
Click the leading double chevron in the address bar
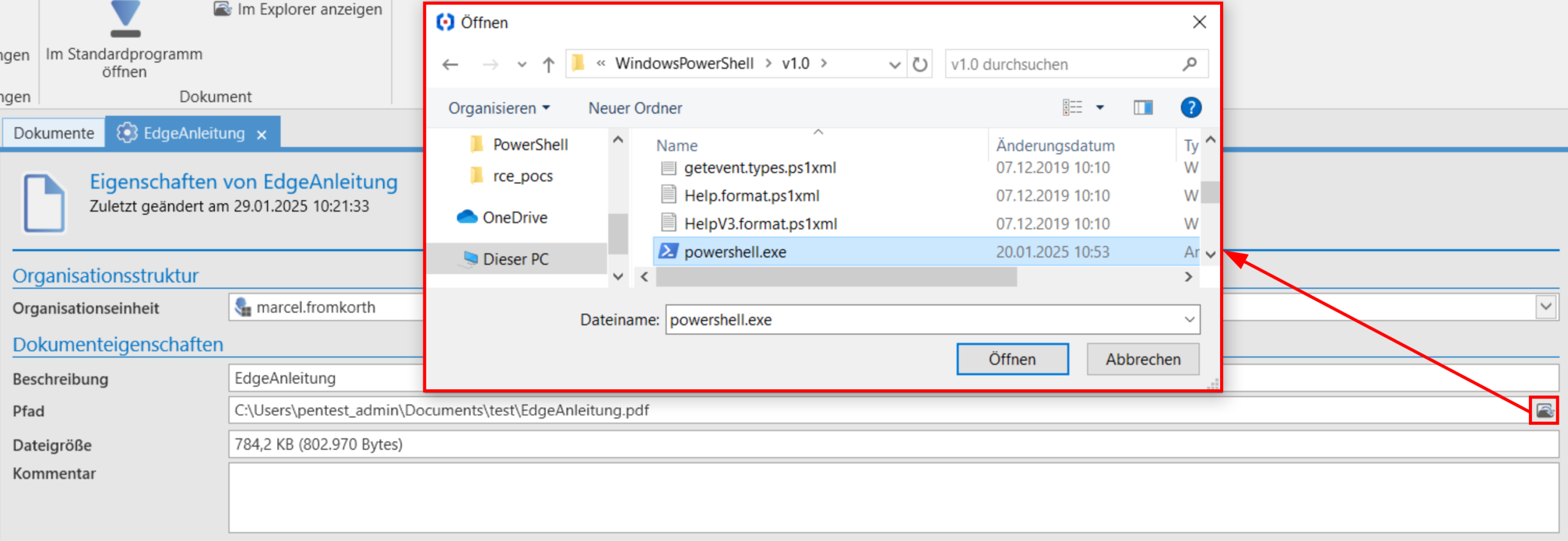(601, 63)
